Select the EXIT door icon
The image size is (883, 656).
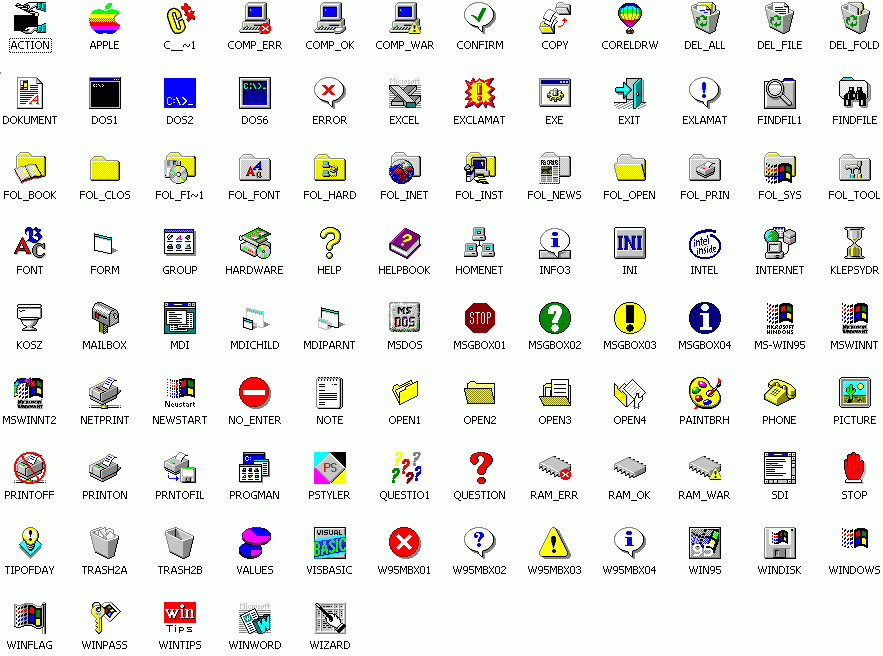click(630, 93)
